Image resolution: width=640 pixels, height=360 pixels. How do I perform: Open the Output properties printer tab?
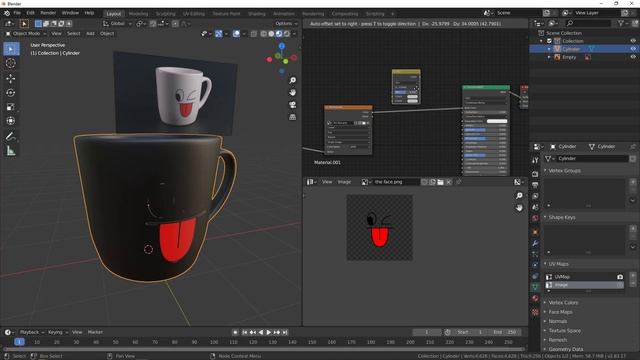click(535, 185)
